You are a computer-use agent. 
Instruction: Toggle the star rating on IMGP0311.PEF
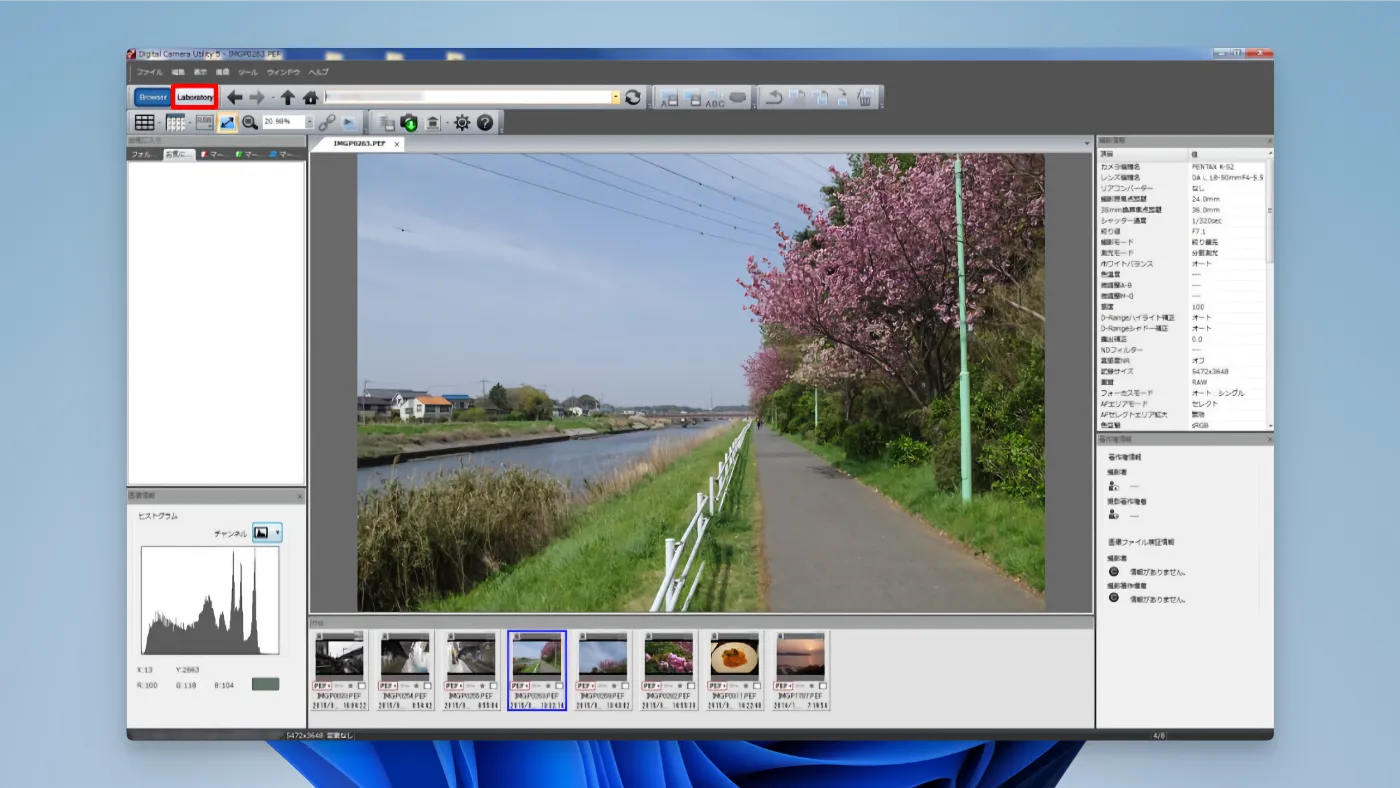(746, 686)
